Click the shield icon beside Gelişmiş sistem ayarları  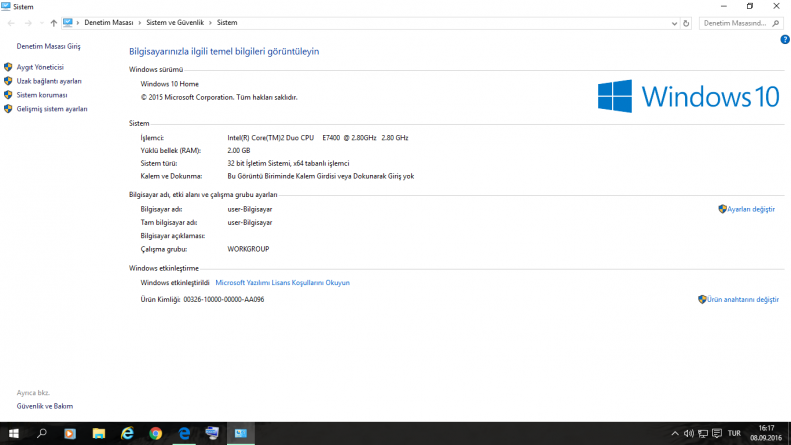pos(8,109)
